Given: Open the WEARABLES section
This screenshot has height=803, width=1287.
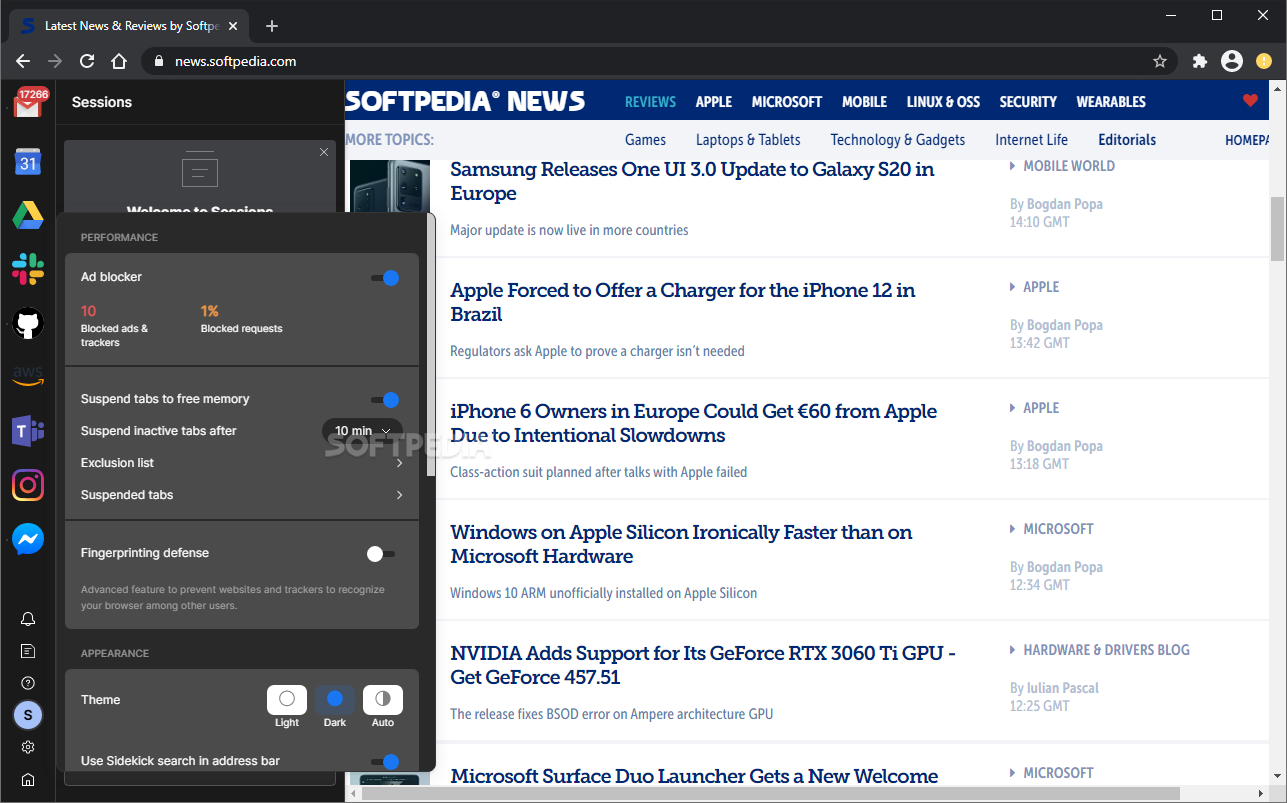Looking at the screenshot, I should click(x=1111, y=102).
